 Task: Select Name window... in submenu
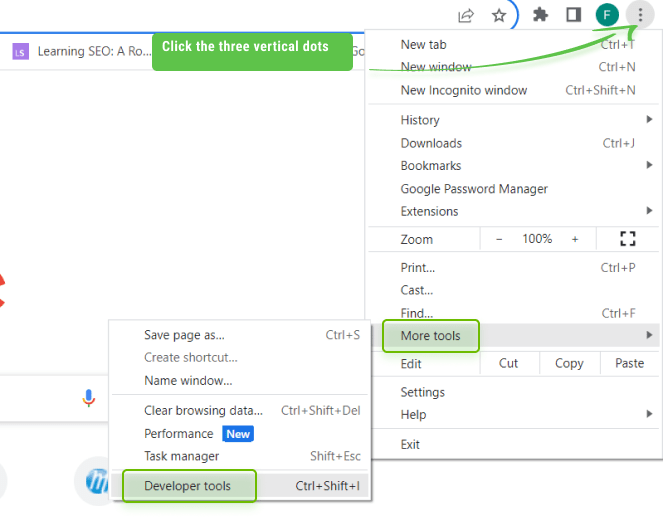(240, 380)
